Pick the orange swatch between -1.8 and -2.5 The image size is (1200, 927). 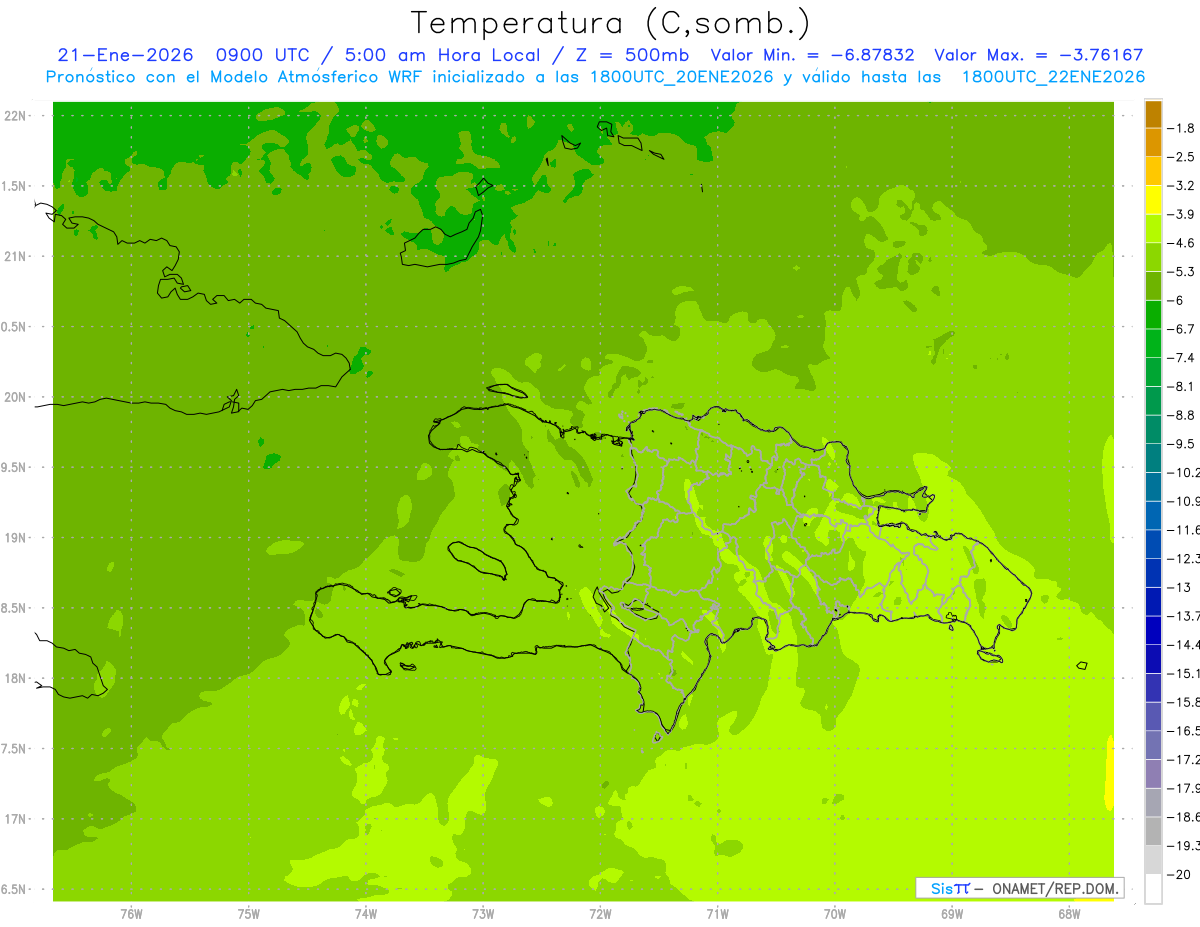tap(1153, 142)
